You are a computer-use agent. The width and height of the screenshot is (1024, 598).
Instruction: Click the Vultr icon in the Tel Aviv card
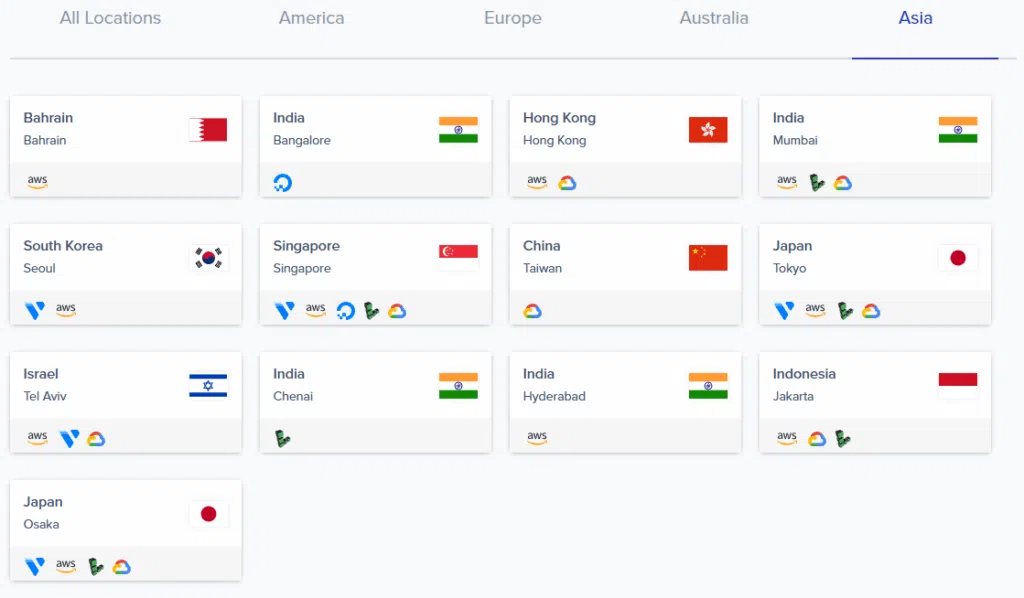pyautogui.click(x=69, y=438)
